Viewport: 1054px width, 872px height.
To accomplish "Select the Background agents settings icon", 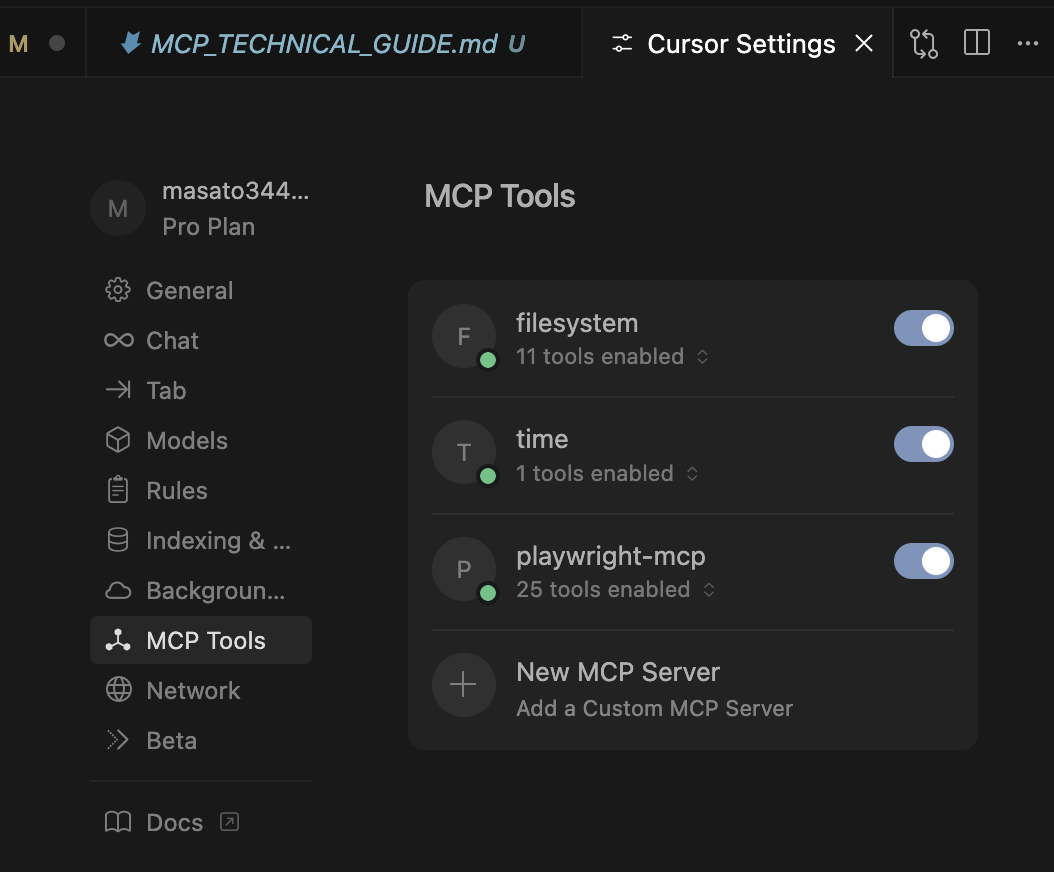I will (x=117, y=590).
